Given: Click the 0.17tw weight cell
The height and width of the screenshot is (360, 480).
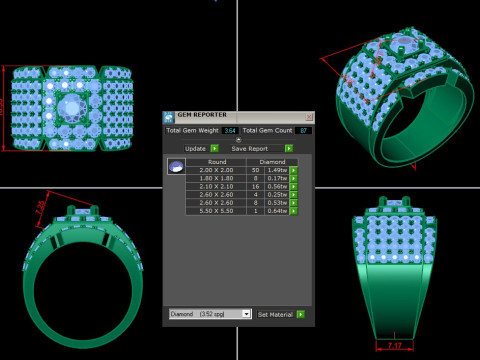Looking at the screenshot, I should click(277, 178).
